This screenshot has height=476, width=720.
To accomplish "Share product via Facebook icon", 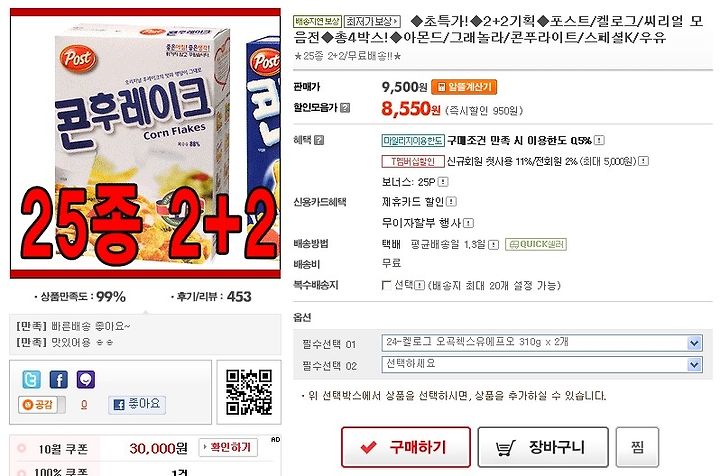I will tap(59, 380).
